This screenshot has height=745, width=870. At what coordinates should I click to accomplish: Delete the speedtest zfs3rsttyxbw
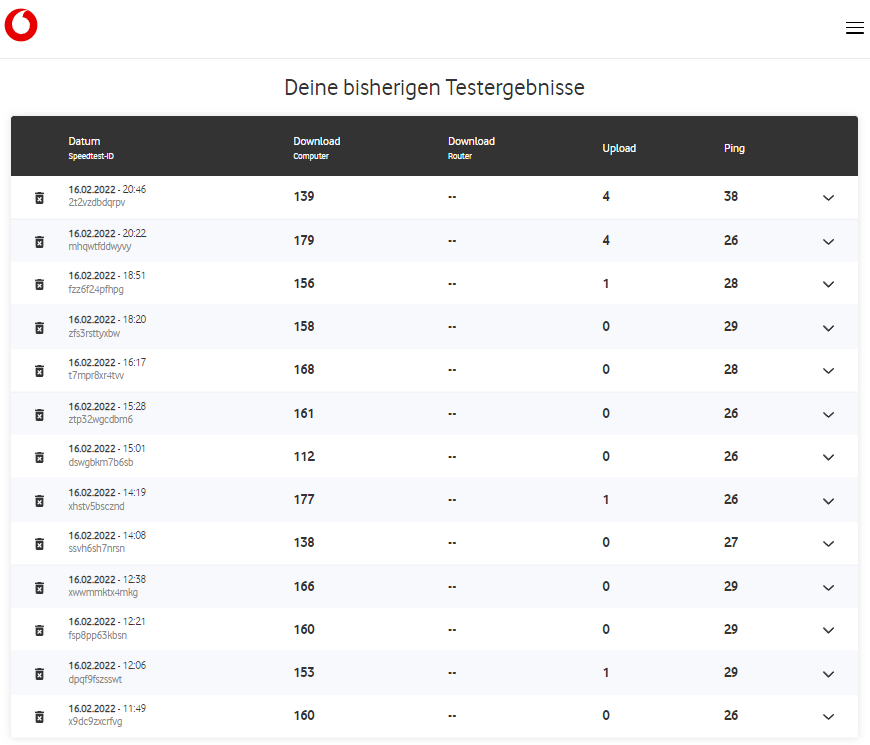point(39,327)
